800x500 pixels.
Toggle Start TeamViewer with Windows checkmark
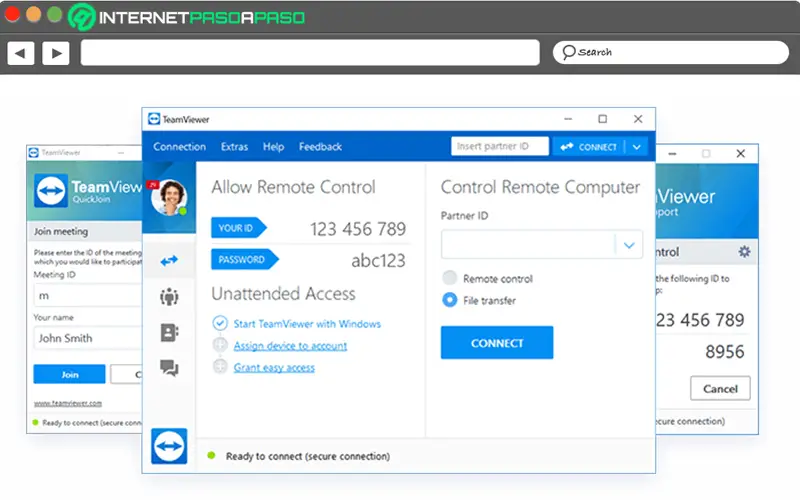click(x=220, y=323)
